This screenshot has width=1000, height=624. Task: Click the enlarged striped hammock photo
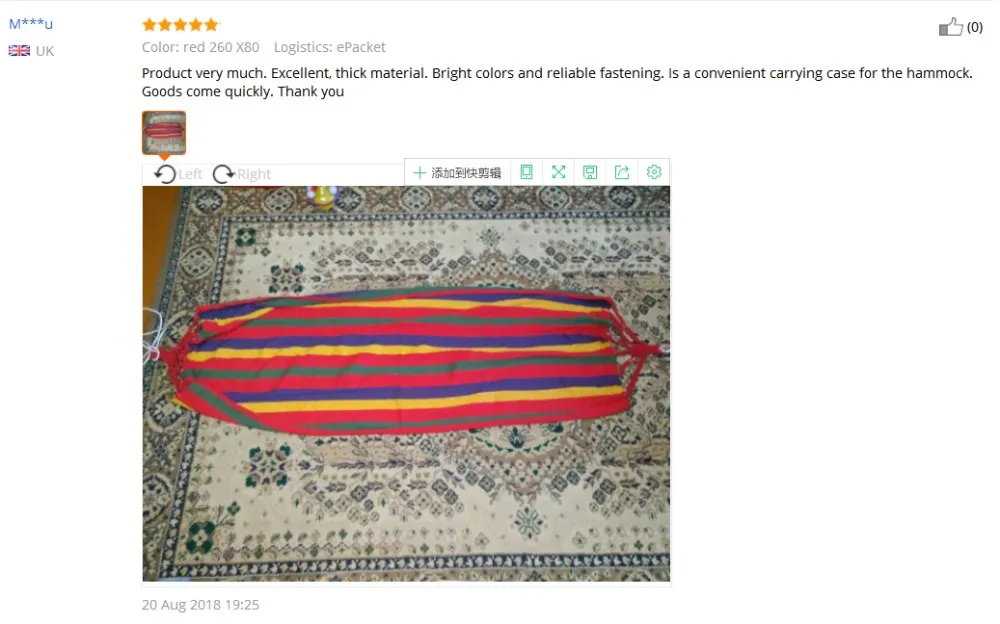click(406, 383)
